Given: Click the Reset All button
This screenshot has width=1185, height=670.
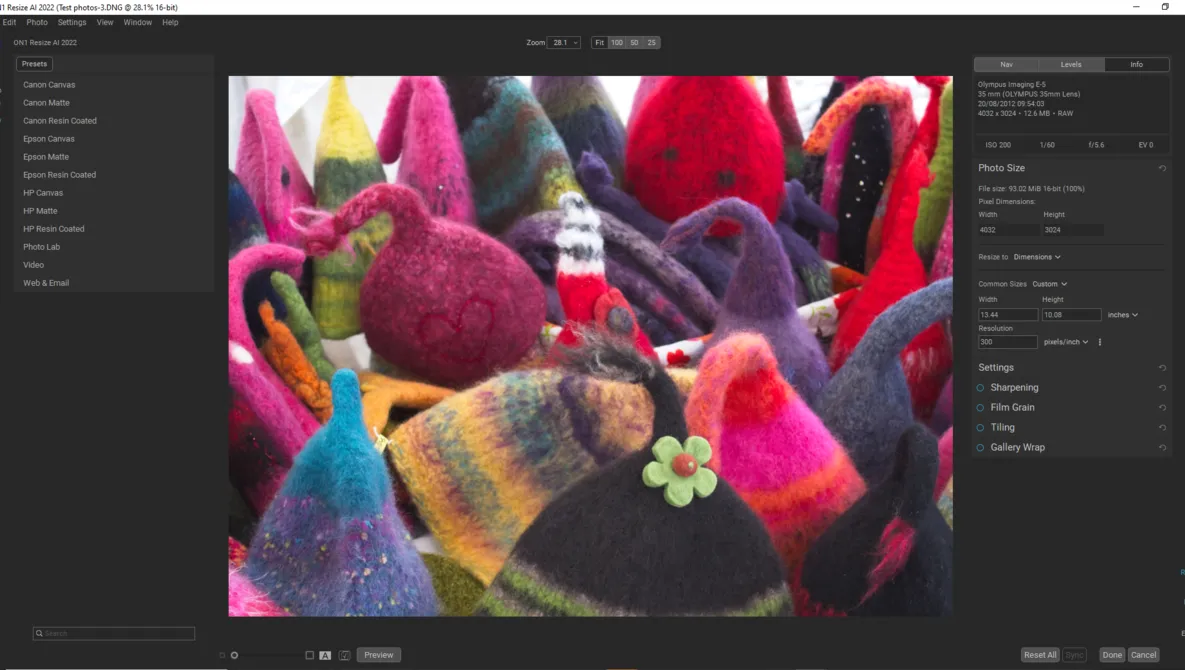Looking at the screenshot, I should pyautogui.click(x=1040, y=655).
